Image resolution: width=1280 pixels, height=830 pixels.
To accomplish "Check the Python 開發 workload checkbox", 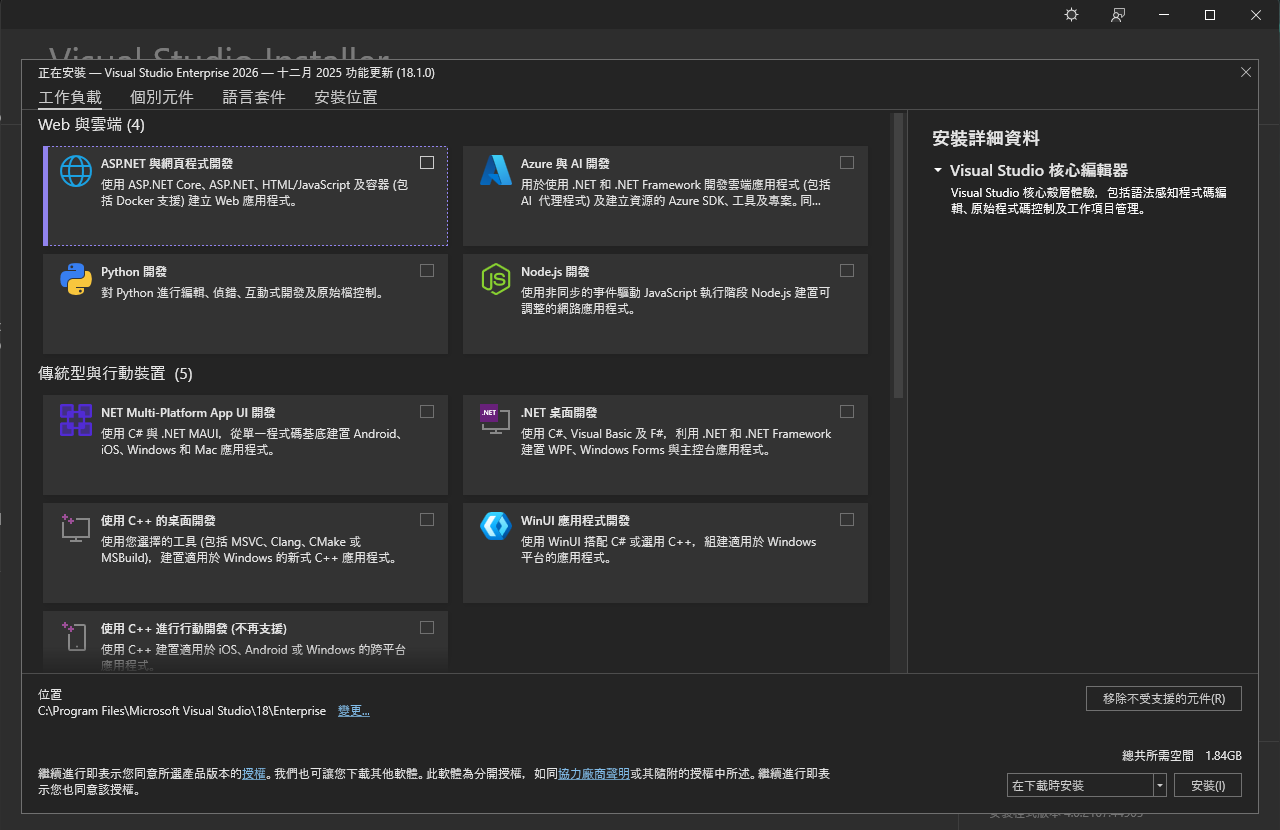I will click(x=426, y=270).
